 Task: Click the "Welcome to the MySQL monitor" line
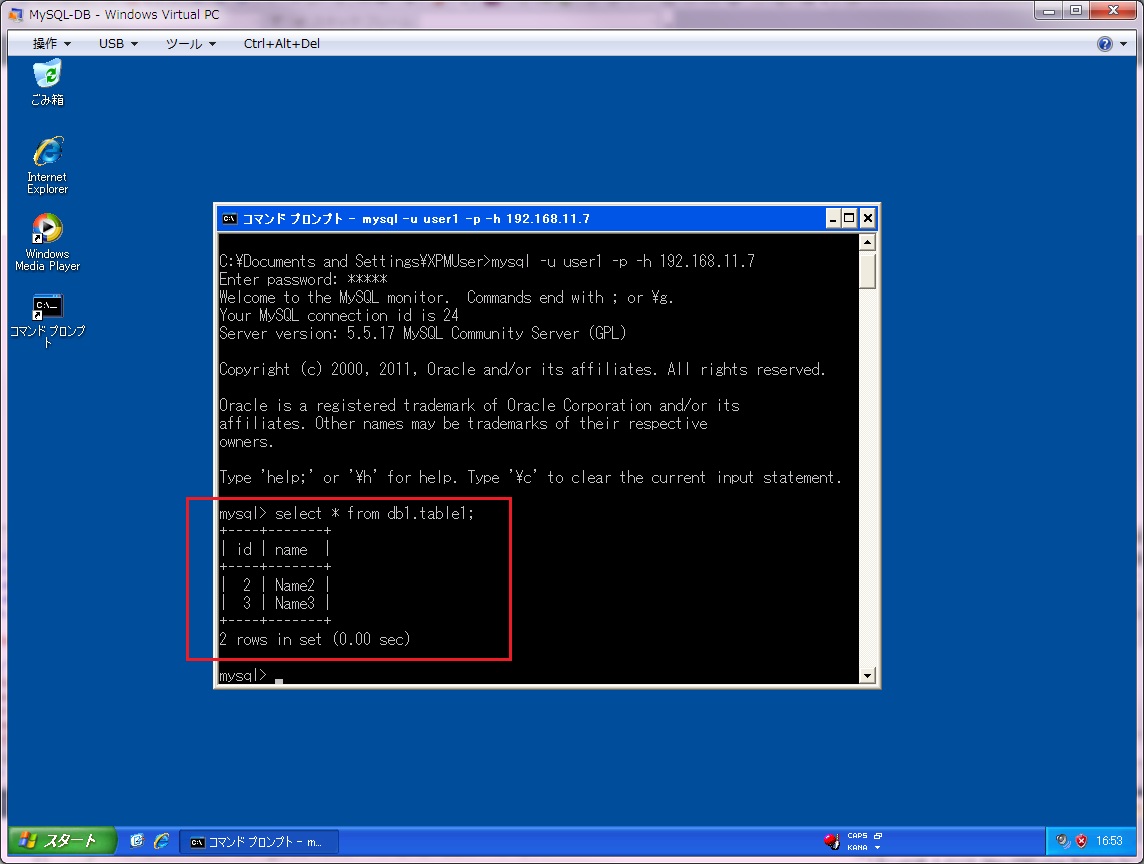[x=447, y=298]
